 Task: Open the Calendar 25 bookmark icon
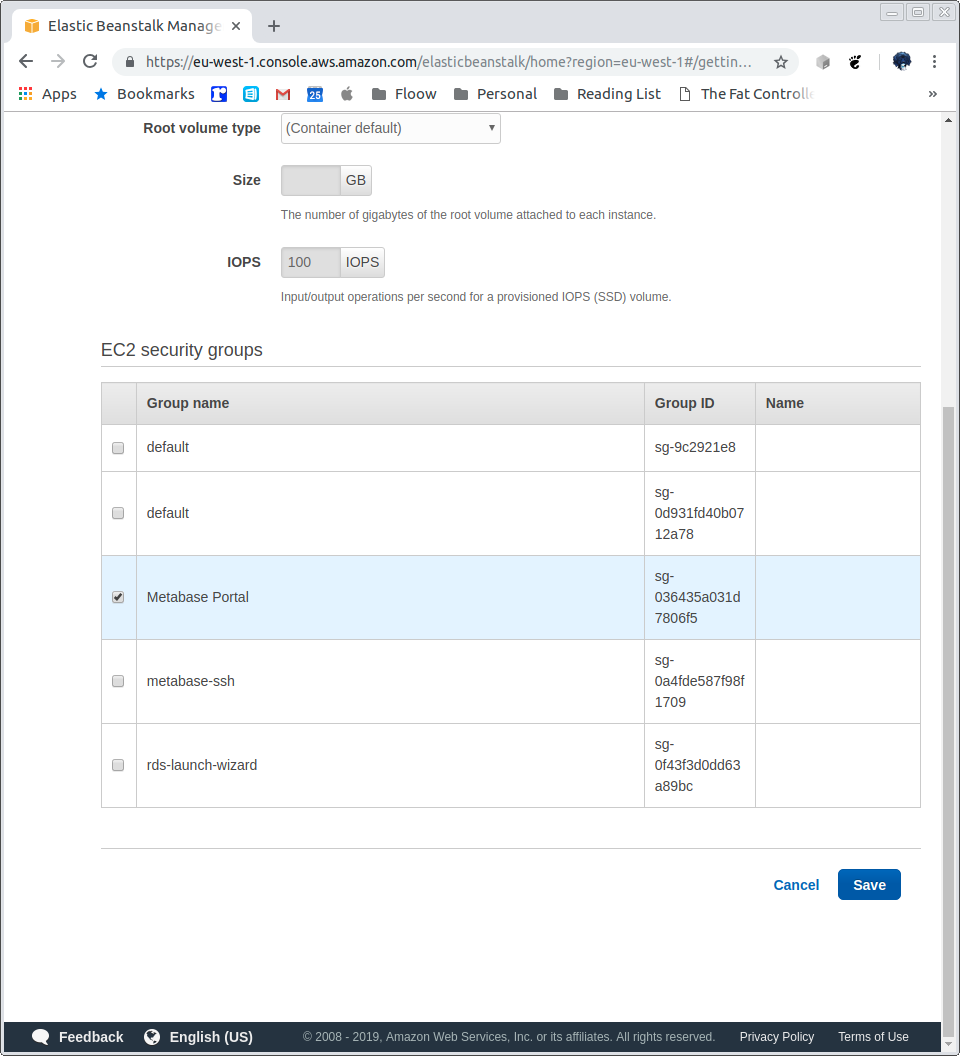(315, 94)
